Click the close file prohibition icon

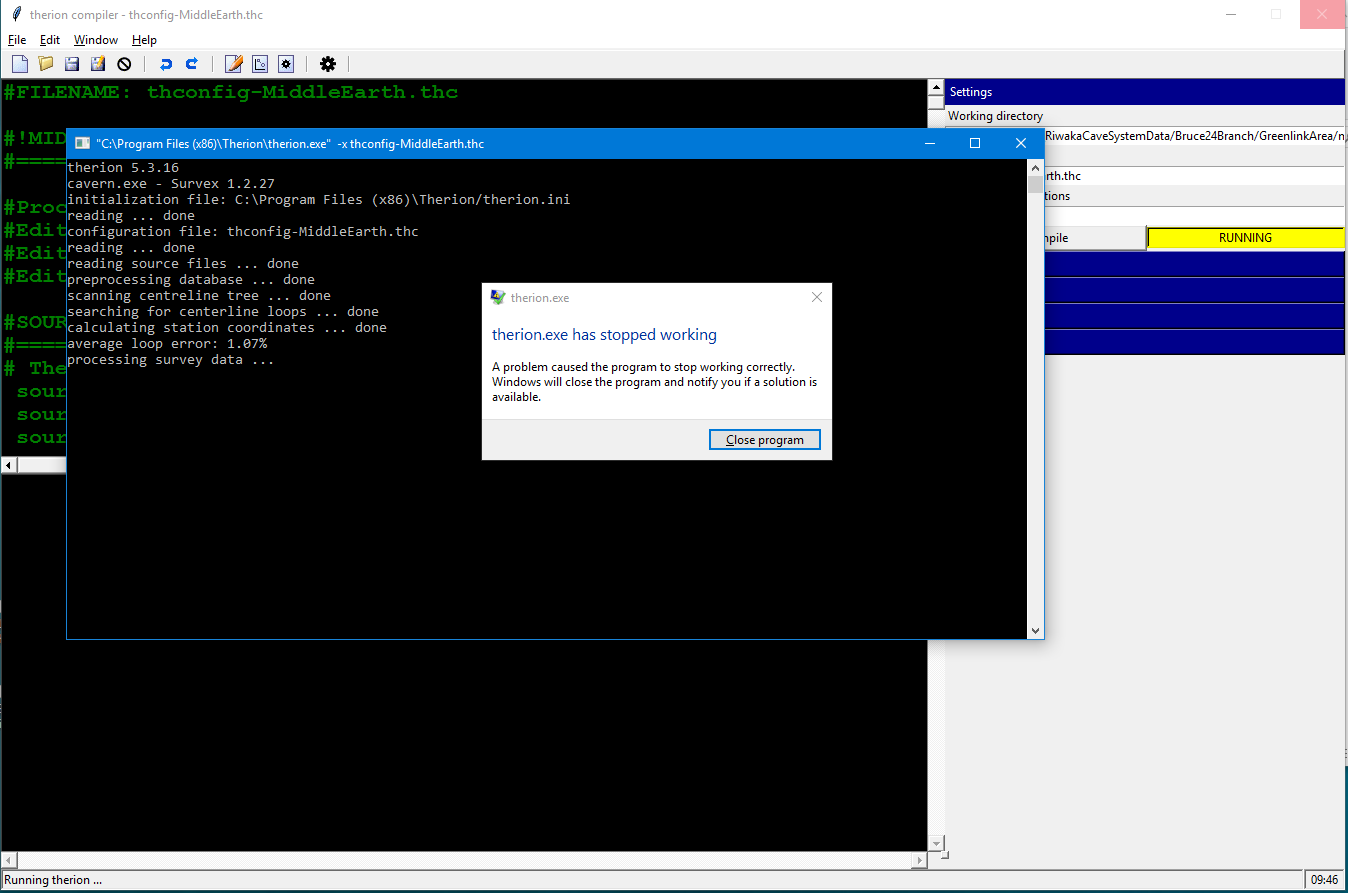point(124,64)
